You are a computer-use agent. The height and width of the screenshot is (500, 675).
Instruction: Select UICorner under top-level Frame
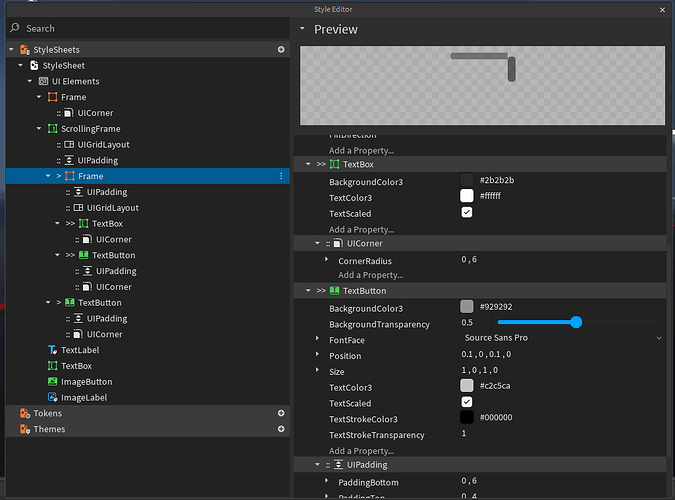[148, 113]
